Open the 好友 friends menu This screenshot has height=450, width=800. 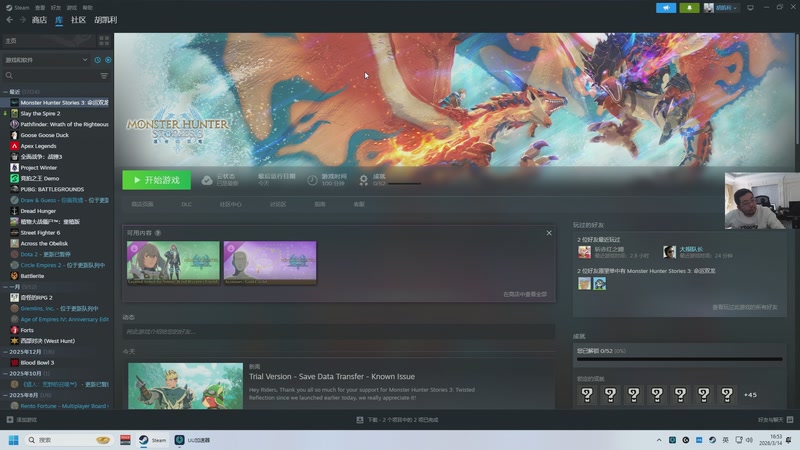pyautogui.click(x=56, y=8)
